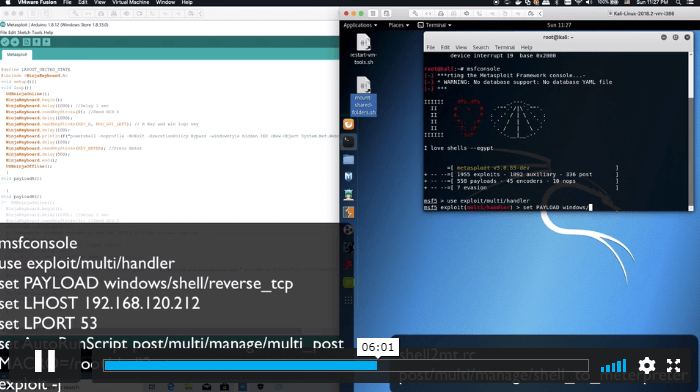Click 'set LHOST 192.168.120.212' caption text

[100, 304]
